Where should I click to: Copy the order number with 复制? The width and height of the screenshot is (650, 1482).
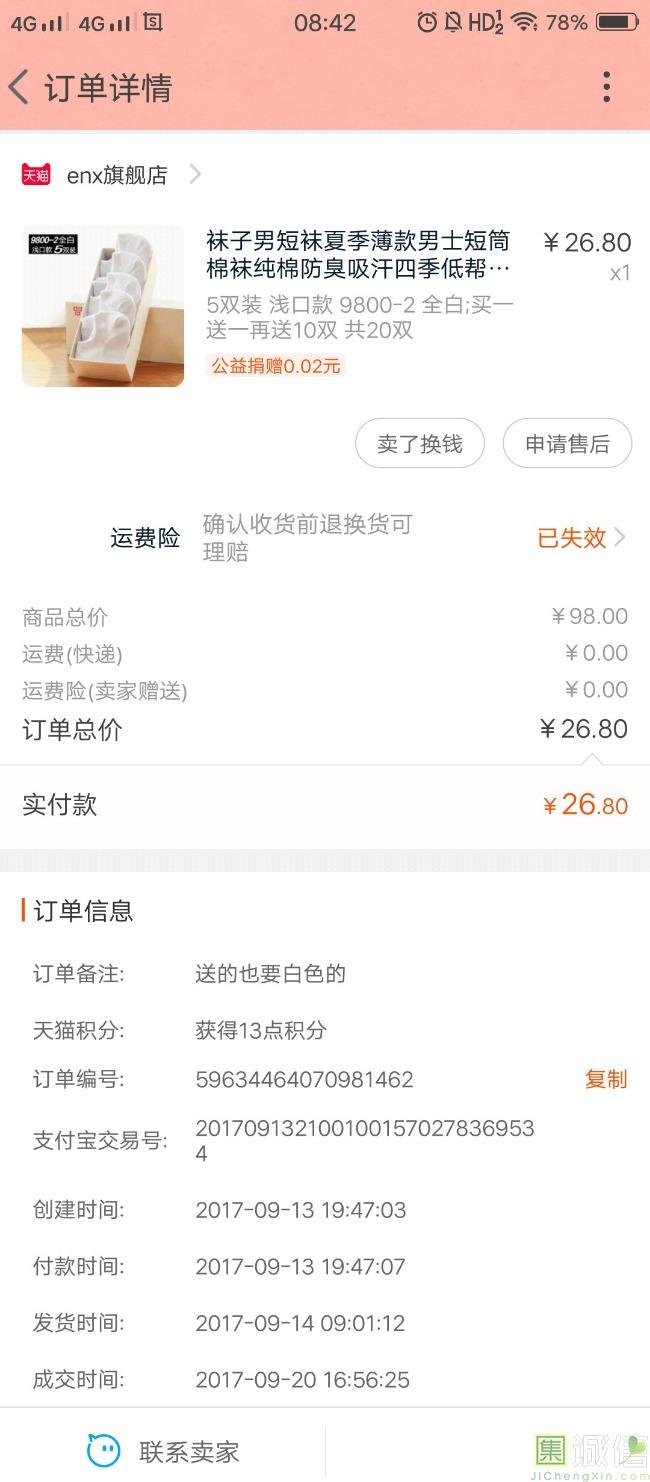point(606,1079)
